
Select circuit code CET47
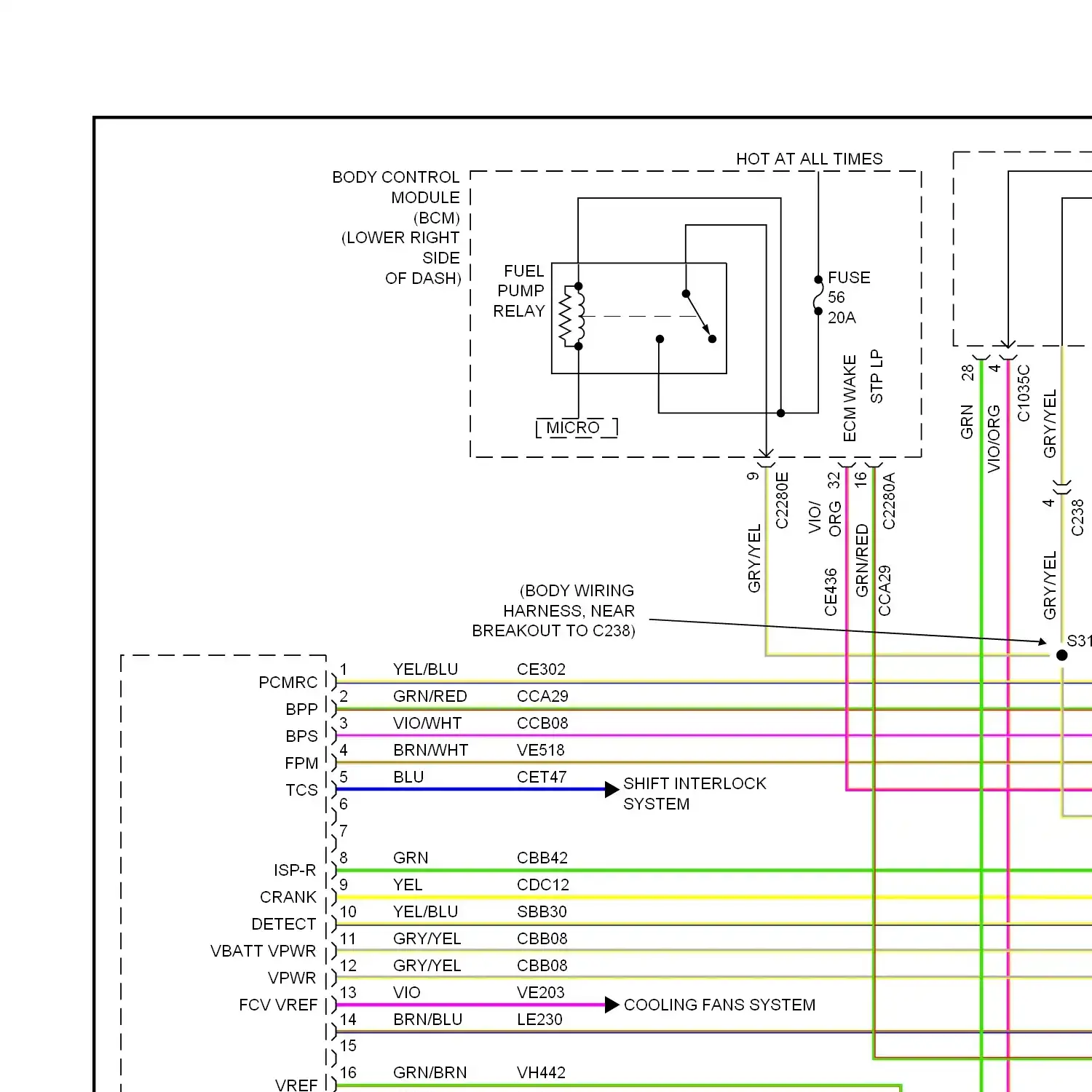pos(542,777)
